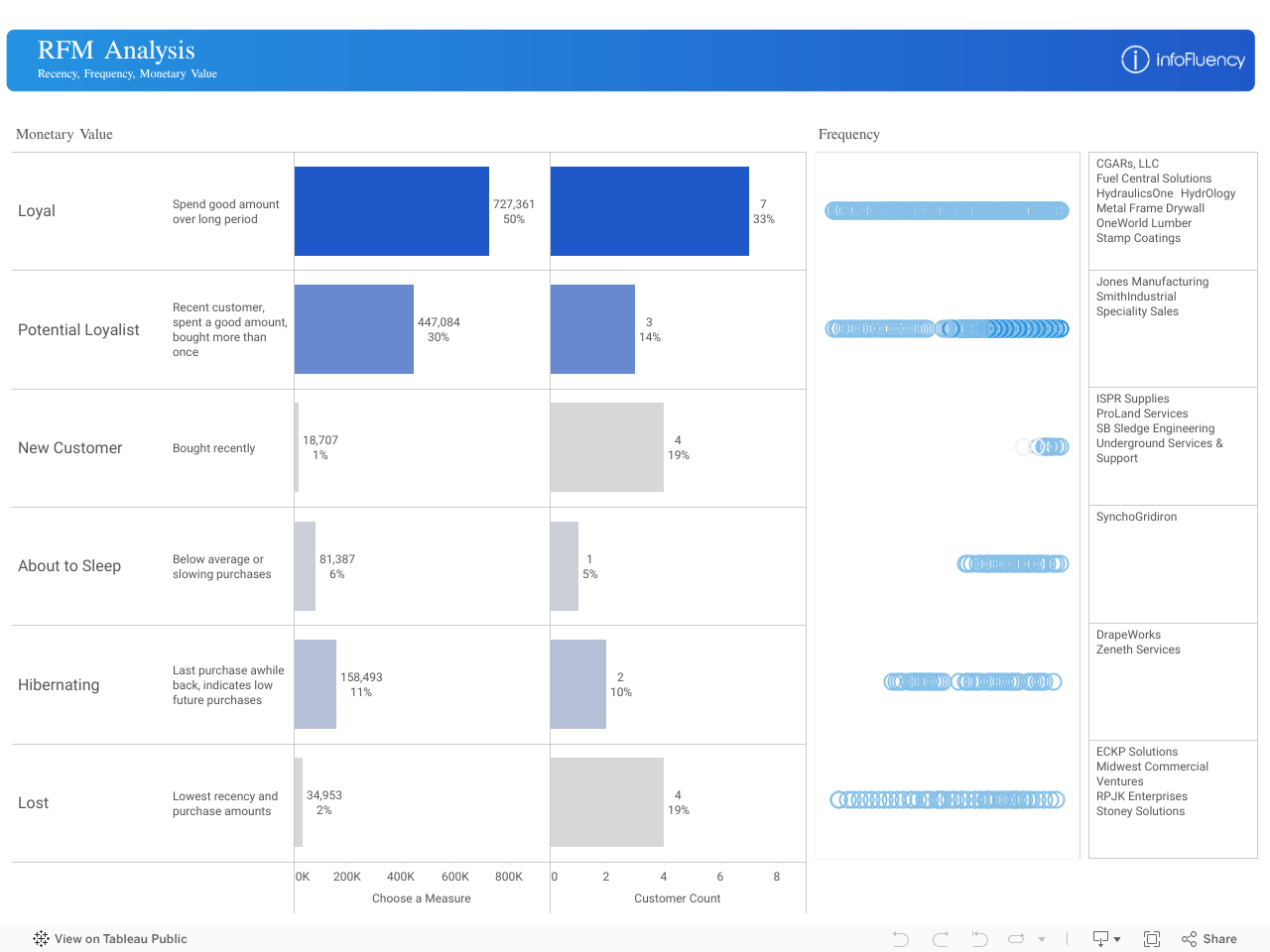Click the Revert icon in the bottom toolbar

[x=979, y=939]
